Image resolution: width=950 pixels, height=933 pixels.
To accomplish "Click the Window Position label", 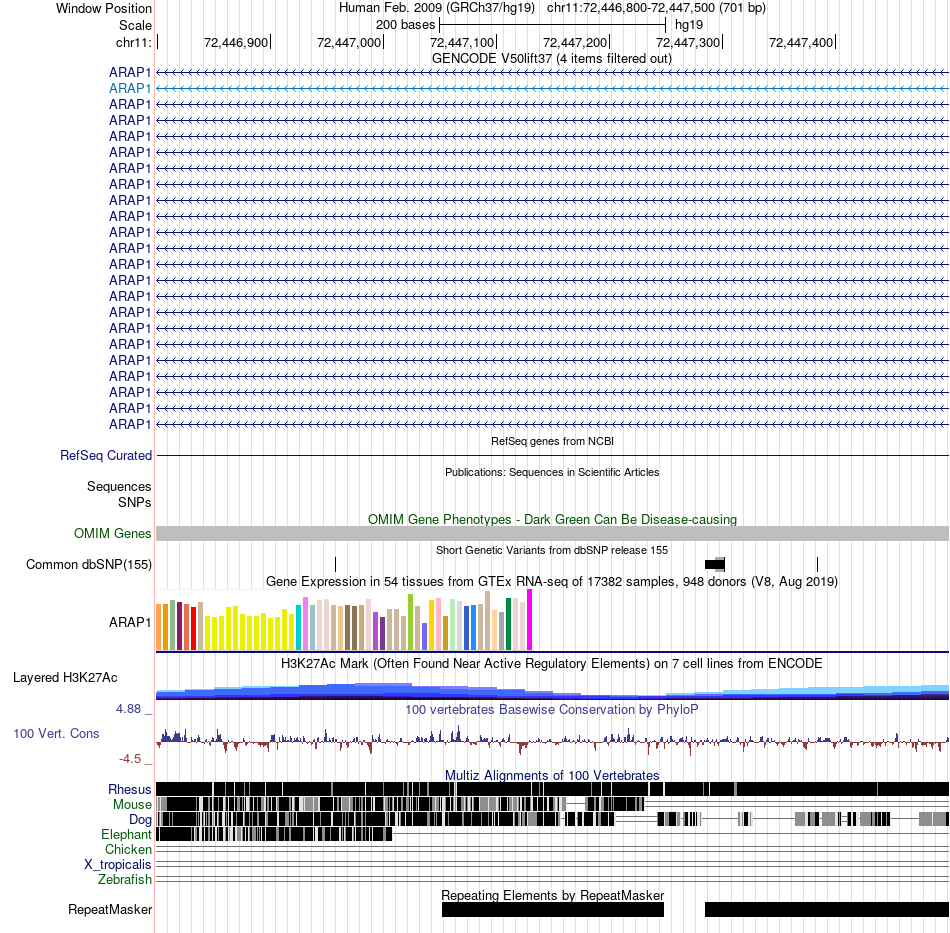I will click(104, 8).
